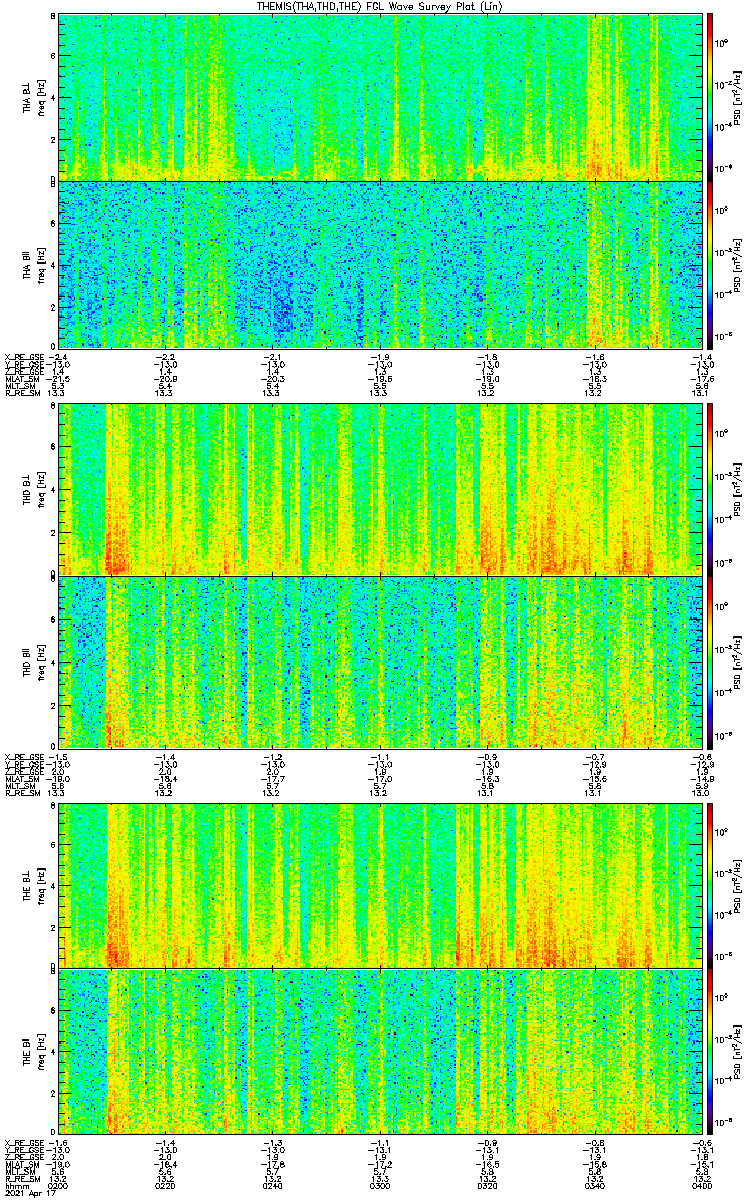This screenshot has width=750, height=1200.
Task: Click the PSD color bar beside THE B-parallel
Action: pyautogui.click(x=710, y=1052)
